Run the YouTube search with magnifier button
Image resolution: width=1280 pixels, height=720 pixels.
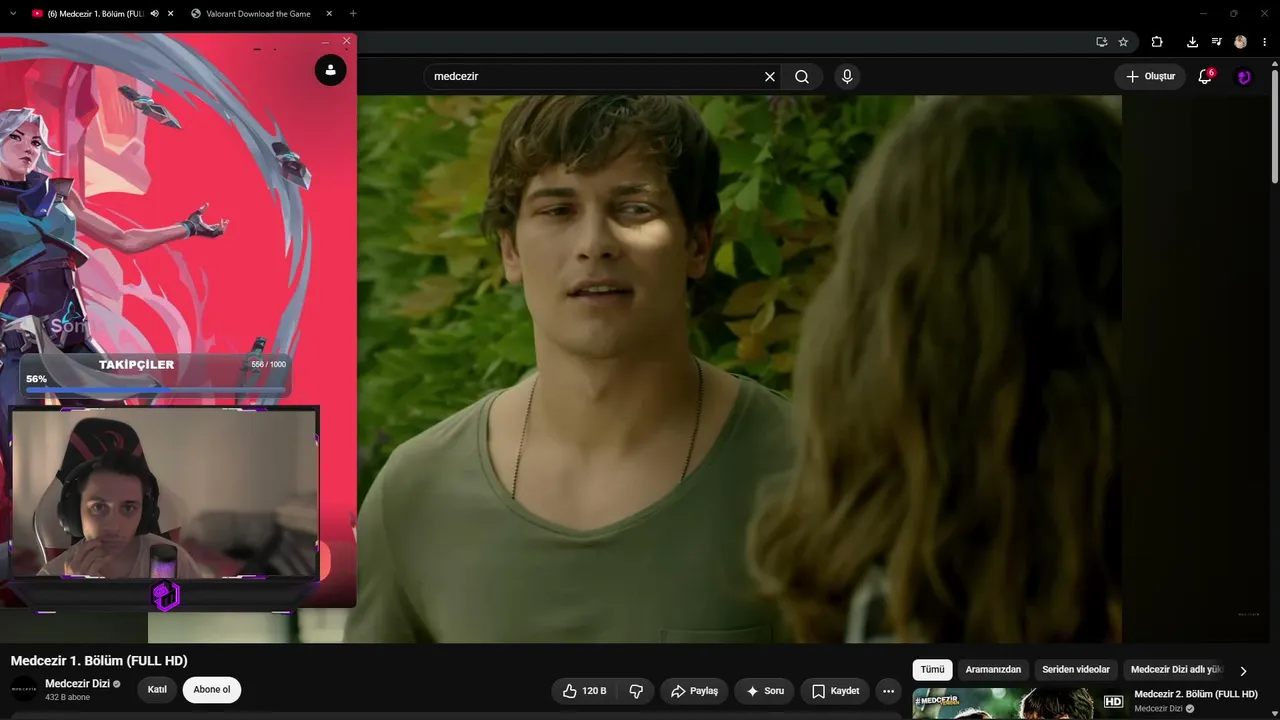(802, 77)
